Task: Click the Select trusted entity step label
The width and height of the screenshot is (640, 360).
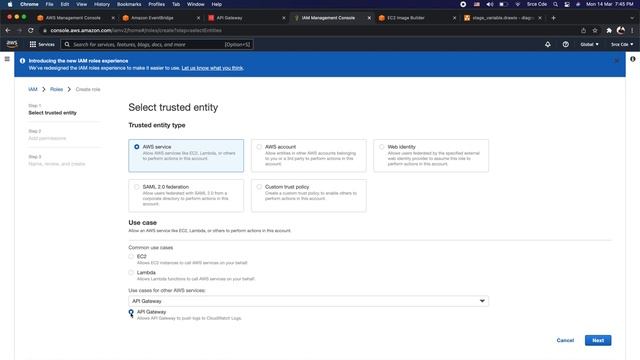Action: 52,113
